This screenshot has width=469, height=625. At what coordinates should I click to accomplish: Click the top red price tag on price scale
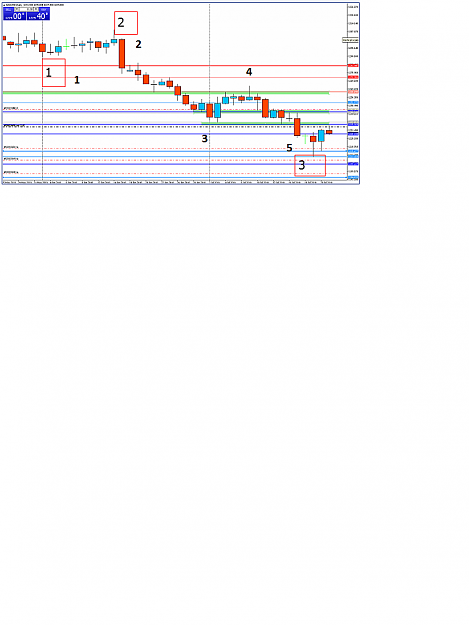(353, 65)
